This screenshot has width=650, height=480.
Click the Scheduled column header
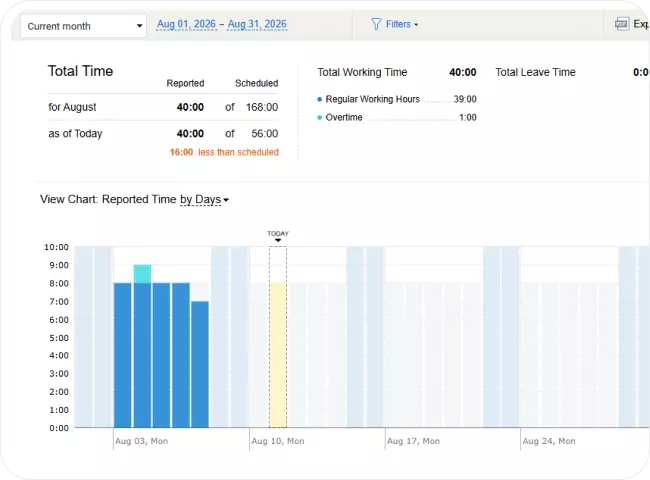[257, 83]
